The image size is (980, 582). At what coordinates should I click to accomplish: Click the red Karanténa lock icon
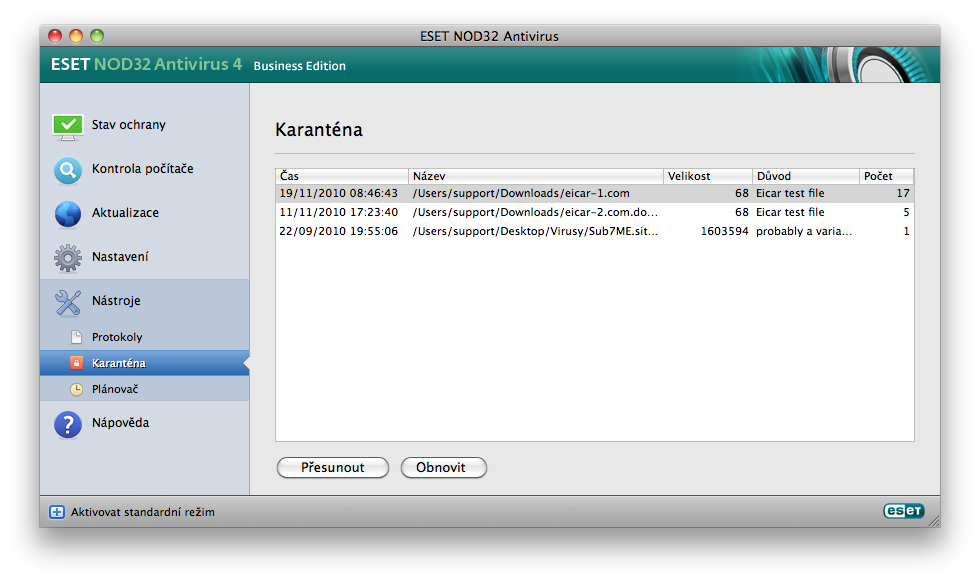point(76,363)
